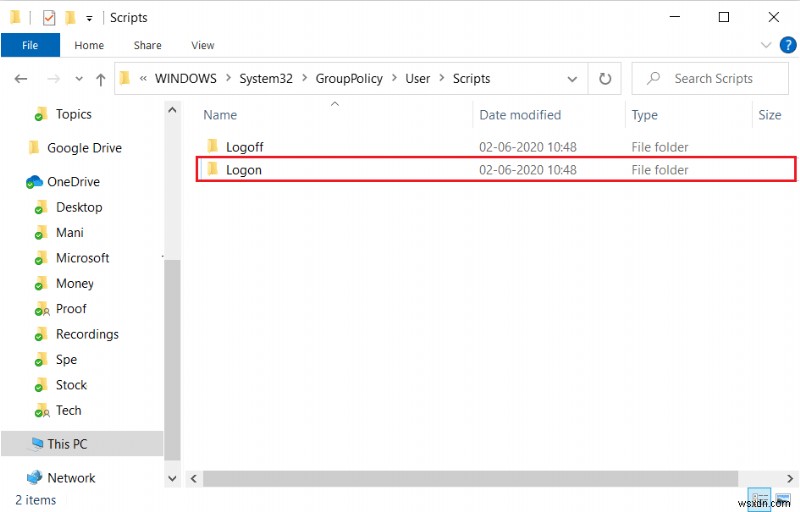
Task: Open the address bar history dropdown
Action: tap(572, 79)
